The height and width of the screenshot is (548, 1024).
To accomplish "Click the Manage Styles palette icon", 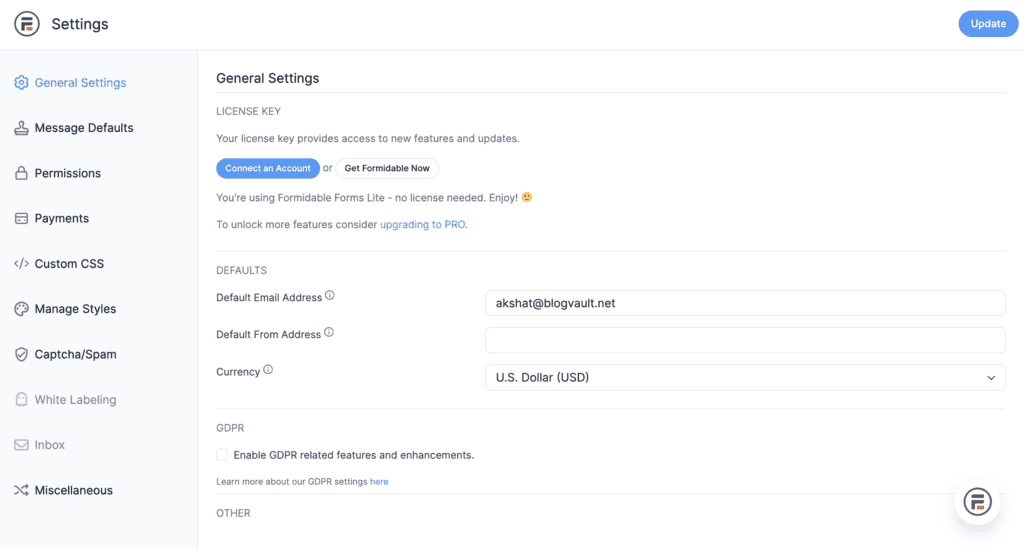I will click(22, 309).
